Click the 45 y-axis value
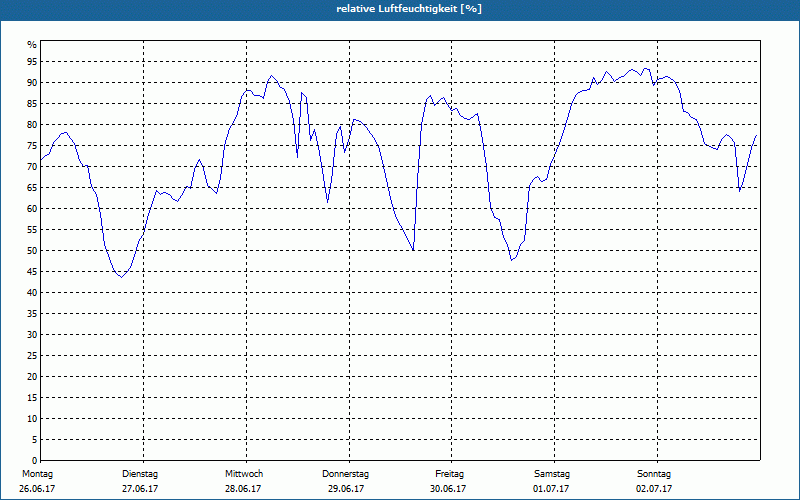 click(32, 272)
